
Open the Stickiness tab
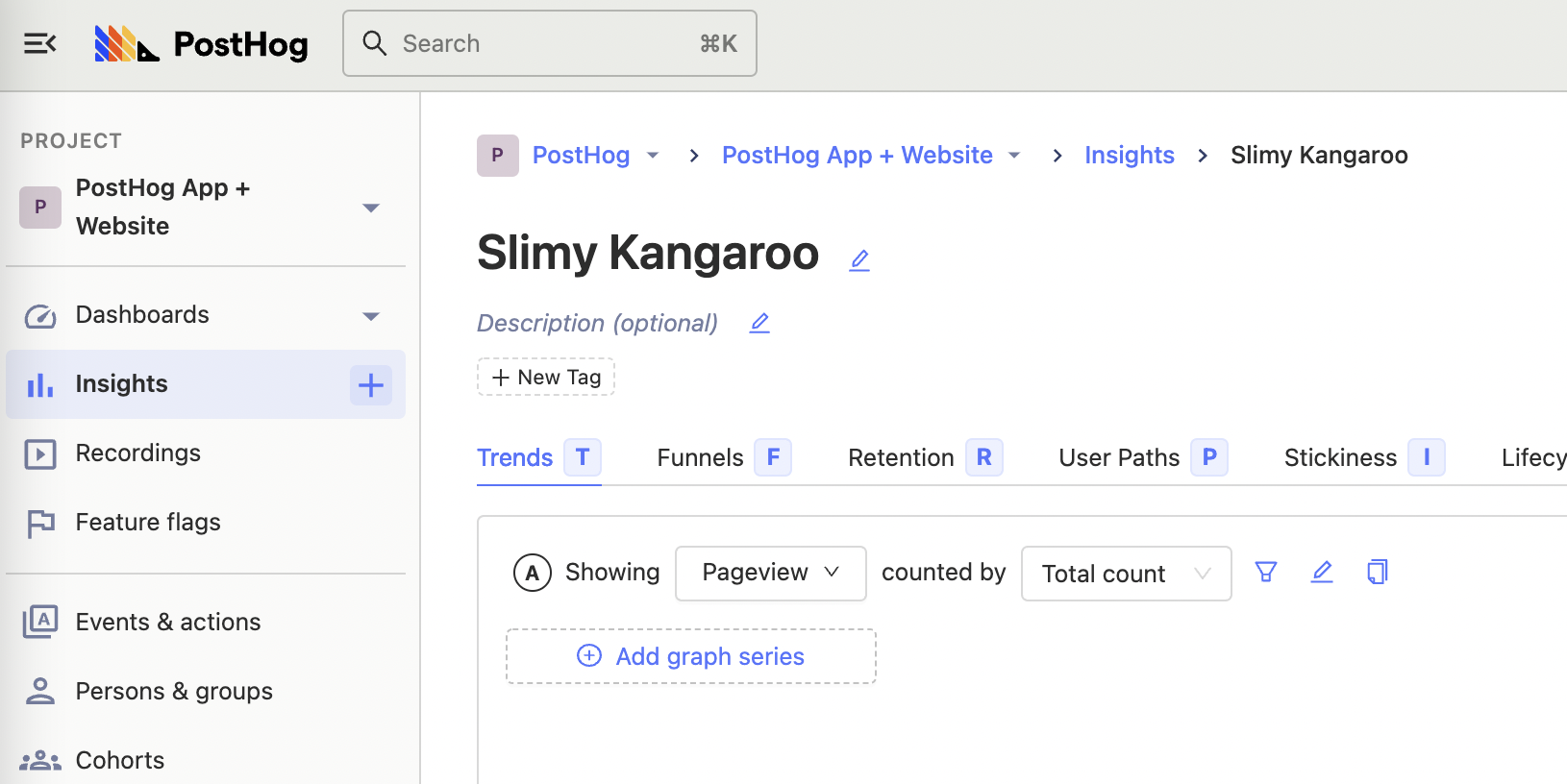click(x=1364, y=458)
